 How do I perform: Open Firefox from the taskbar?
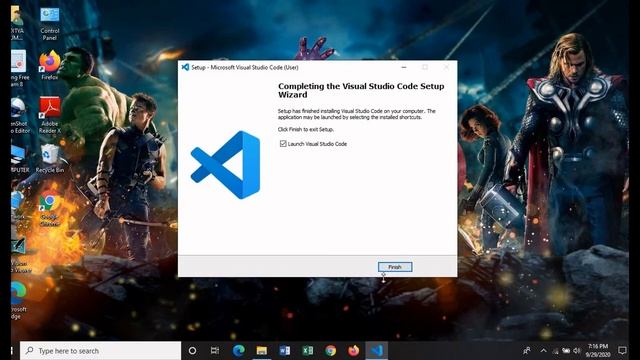point(354,351)
